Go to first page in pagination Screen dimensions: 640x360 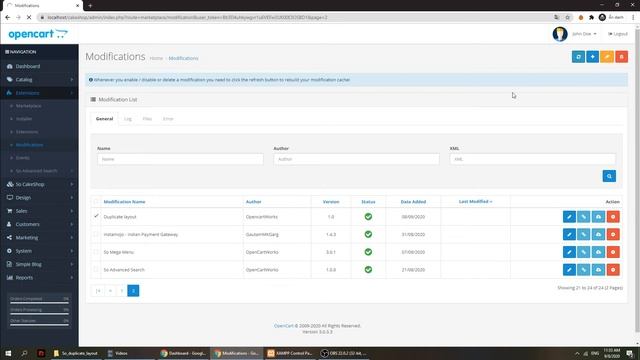tap(98, 291)
